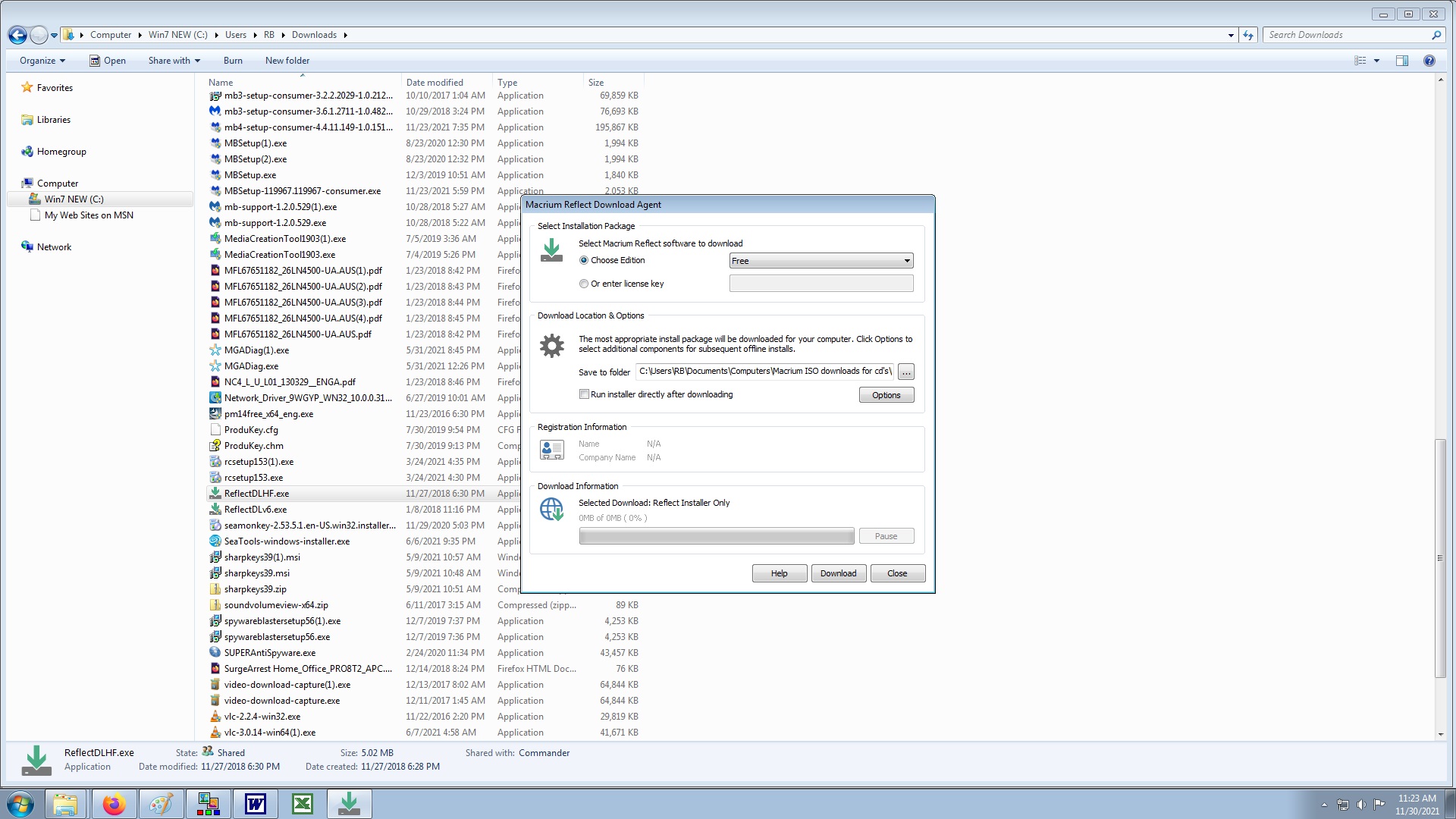The width and height of the screenshot is (1456, 819).
Task: Browse save folder with ellipsis button
Action: [x=906, y=372]
